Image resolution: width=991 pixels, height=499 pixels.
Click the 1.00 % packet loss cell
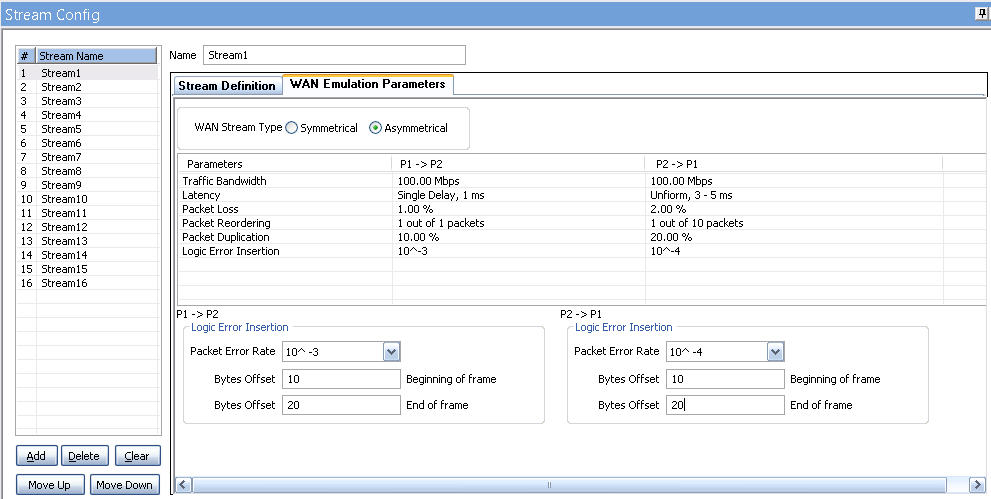click(x=519, y=209)
